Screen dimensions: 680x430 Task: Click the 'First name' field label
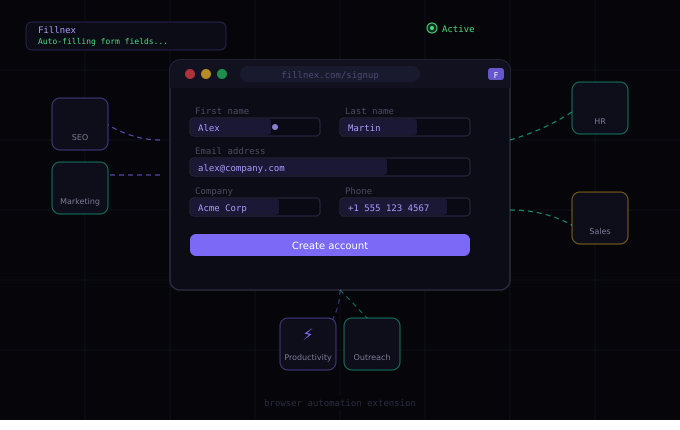[x=222, y=111]
